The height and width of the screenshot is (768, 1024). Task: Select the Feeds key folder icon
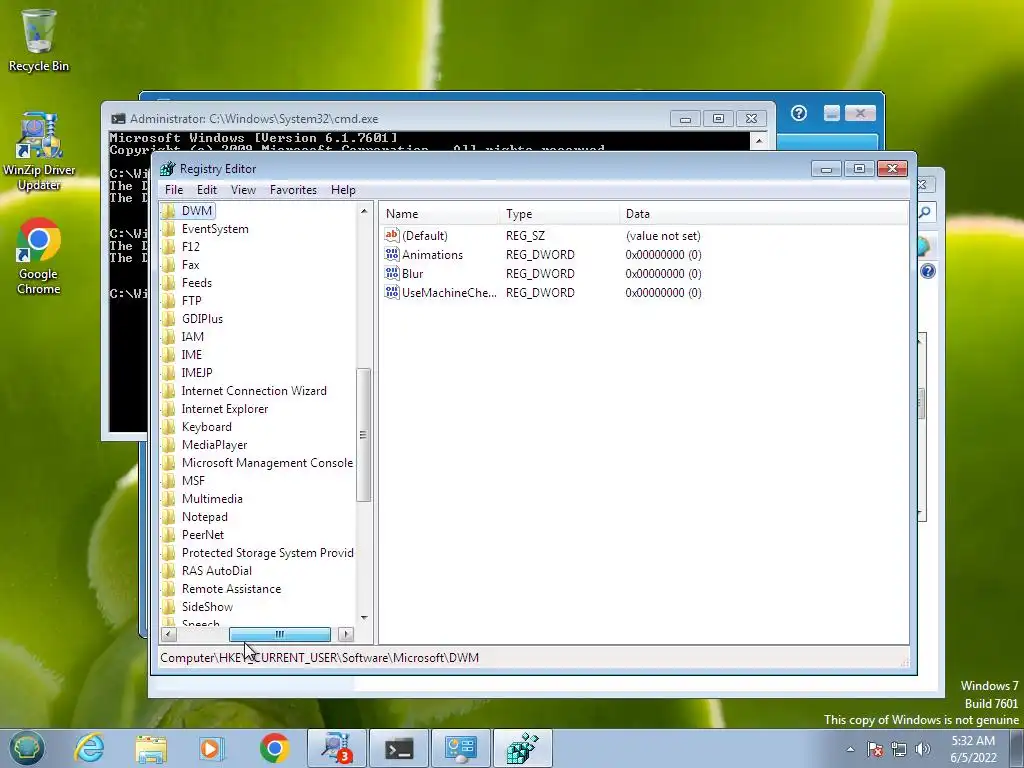[169, 283]
